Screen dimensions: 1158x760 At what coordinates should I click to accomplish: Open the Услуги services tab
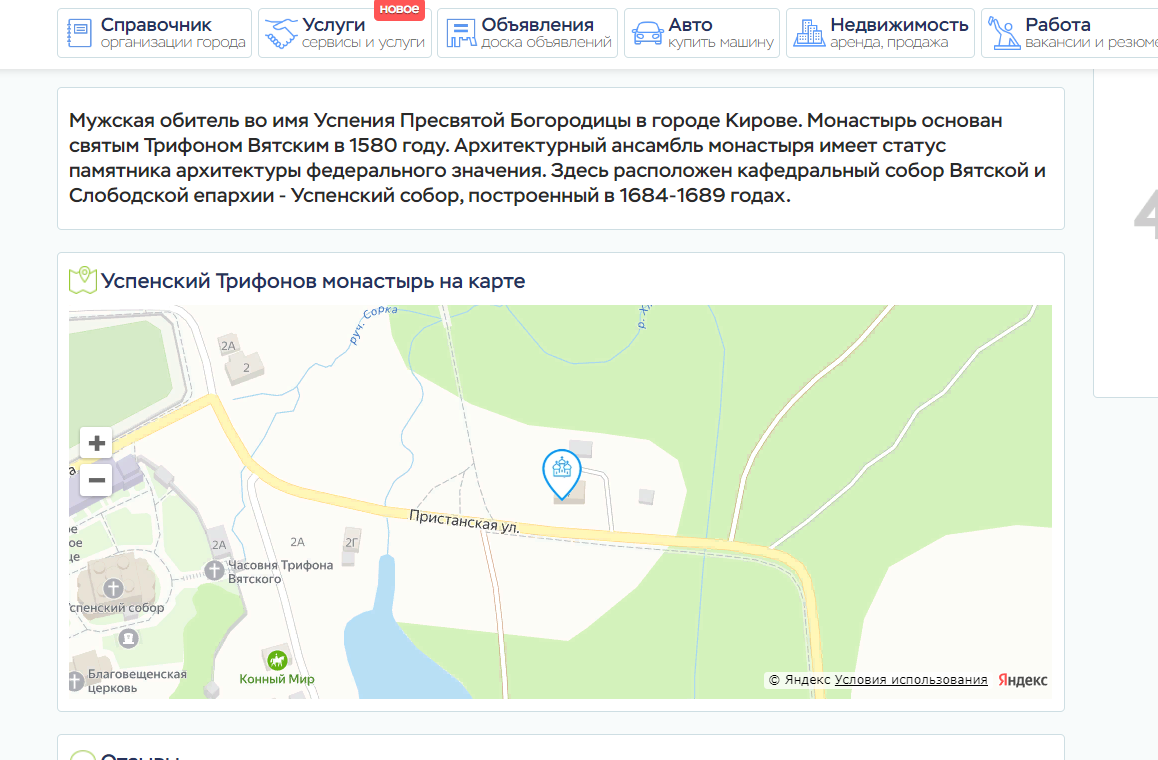345,33
